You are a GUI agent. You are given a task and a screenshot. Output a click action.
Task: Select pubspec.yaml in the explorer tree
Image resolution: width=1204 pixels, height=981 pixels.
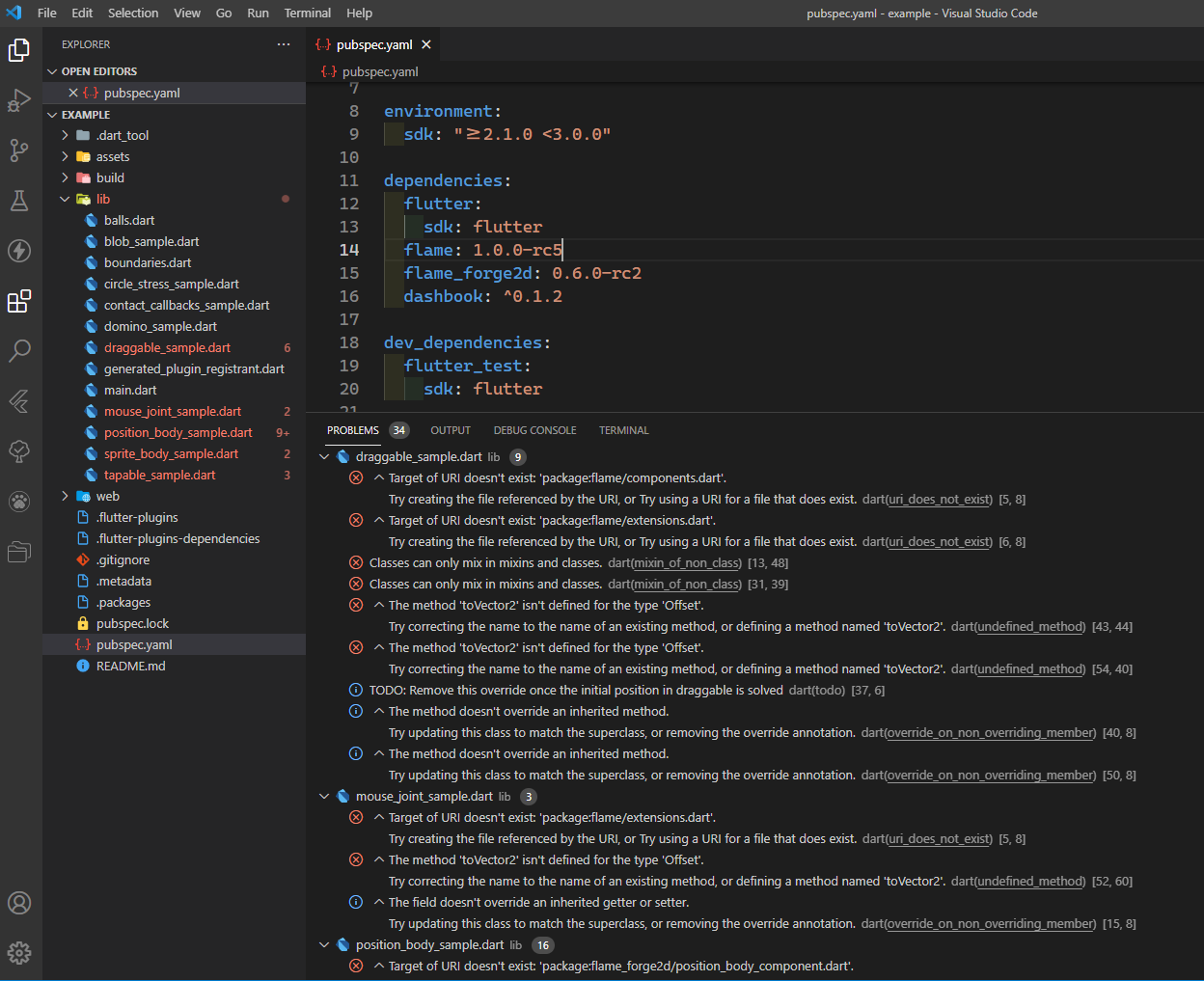pyautogui.click(x=174, y=644)
